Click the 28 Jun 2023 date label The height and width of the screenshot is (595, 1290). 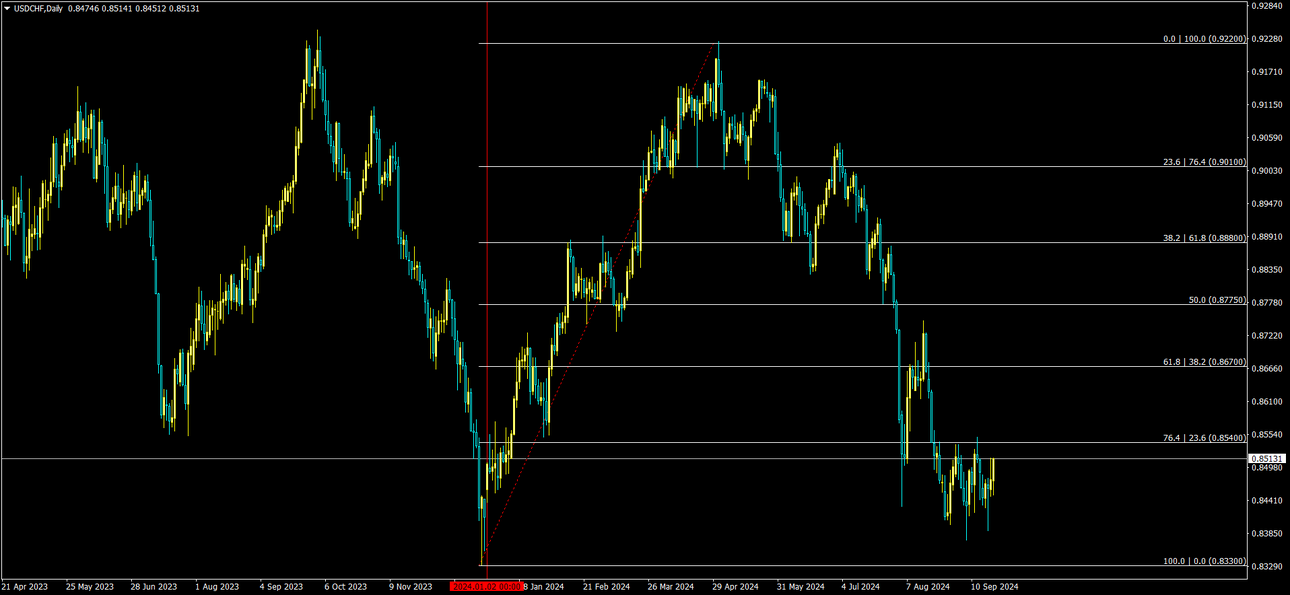point(154,587)
